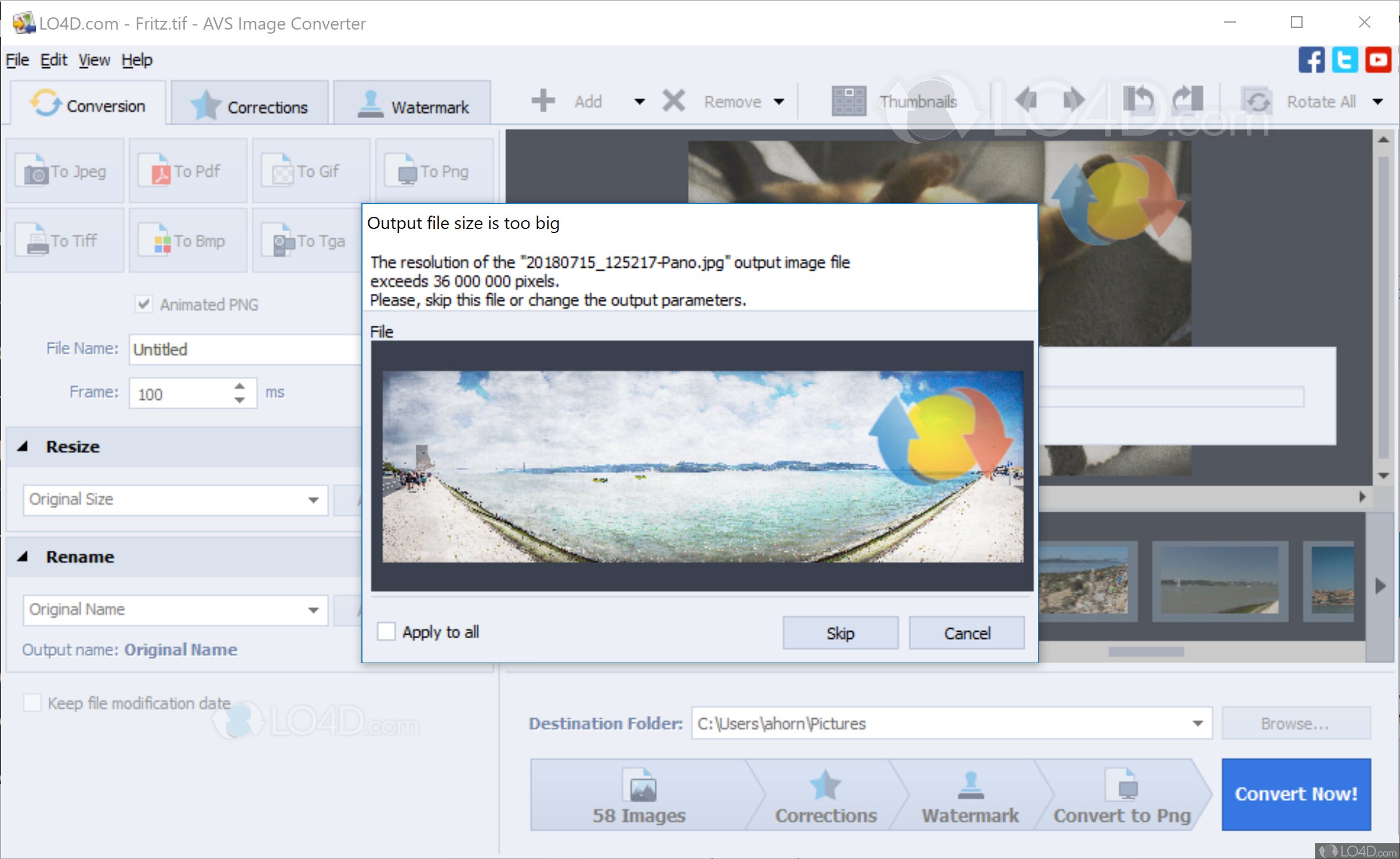Viewport: 1400px width, 859px height.
Task: Choose the To Png output format
Action: 435,170
